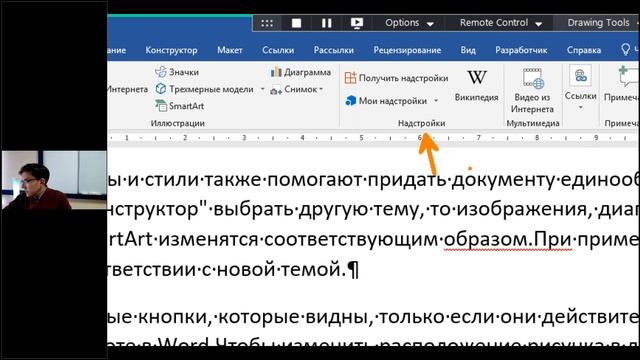Click the Значки icons button

(177, 72)
